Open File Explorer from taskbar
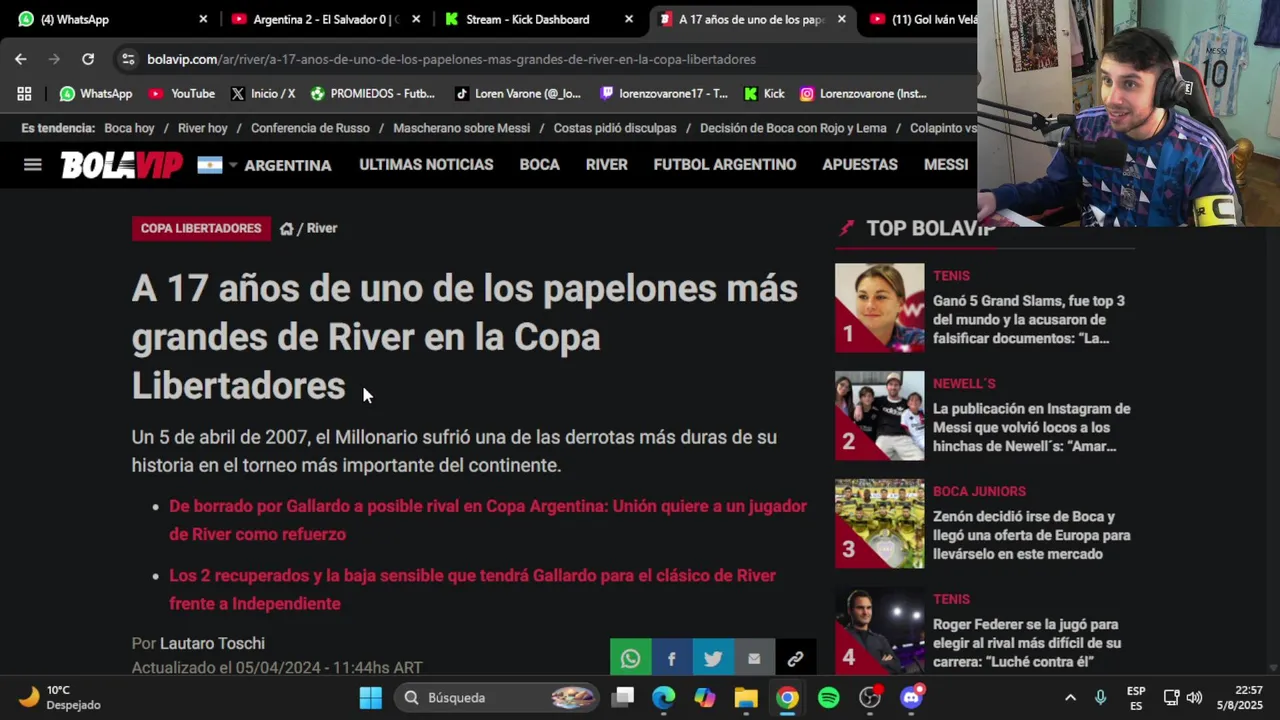Image resolution: width=1280 pixels, height=720 pixels. coord(746,697)
